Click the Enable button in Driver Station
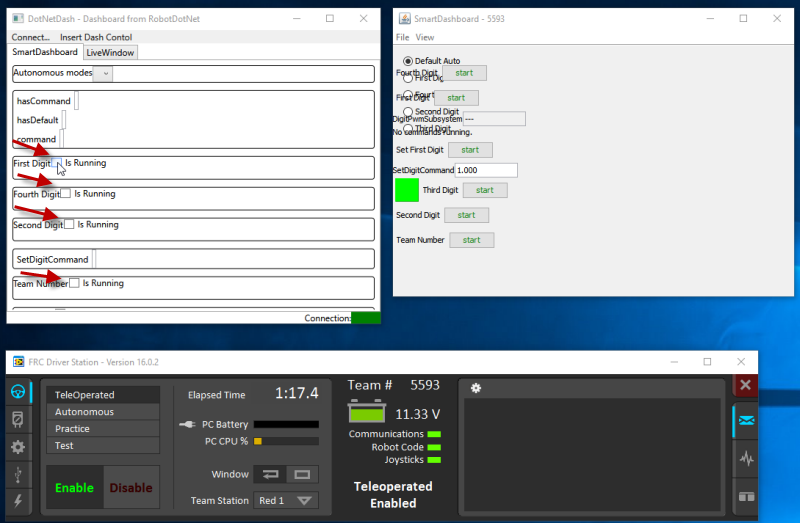The height and width of the screenshot is (523, 800). coord(74,488)
